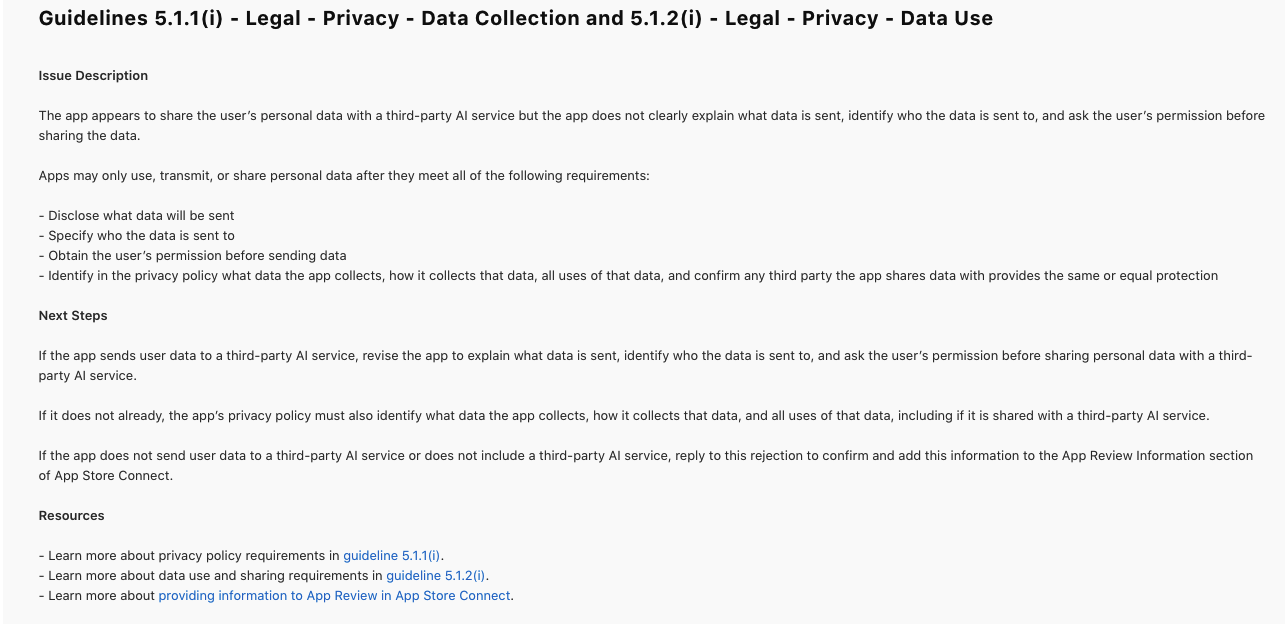Click paragraph starting "If the app sends user data"
The image size is (1285, 624).
tap(646, 365)
